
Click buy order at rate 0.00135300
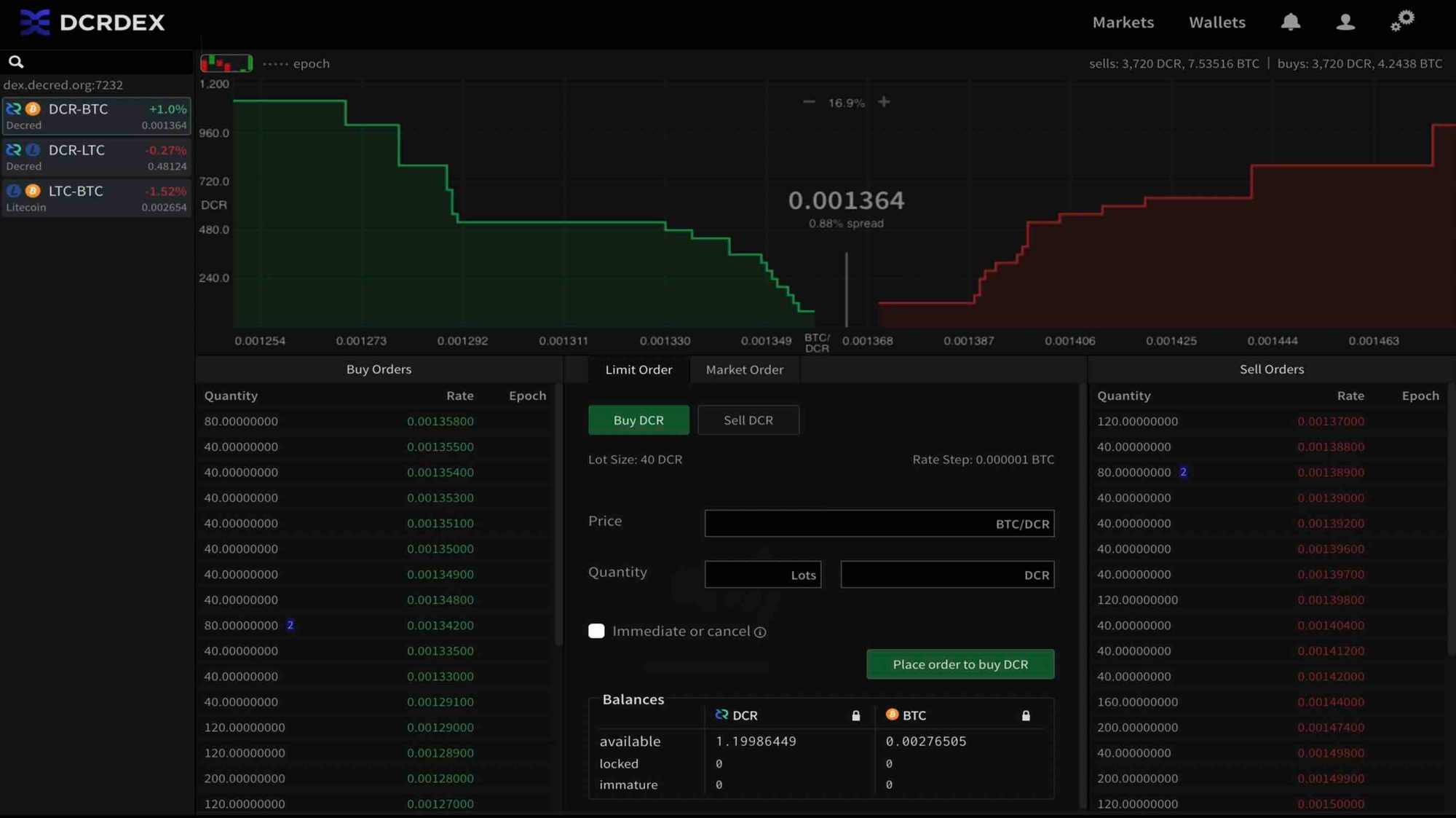click(x=375, y=498)
